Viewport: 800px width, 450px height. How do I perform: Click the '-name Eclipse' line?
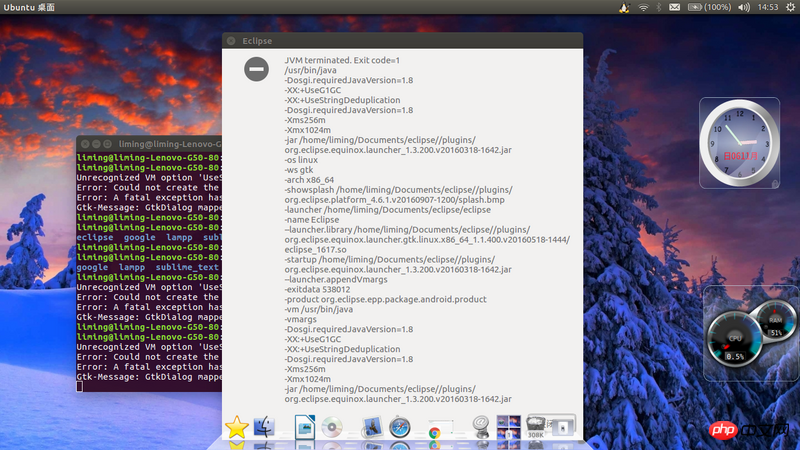(x=312, y=219)
